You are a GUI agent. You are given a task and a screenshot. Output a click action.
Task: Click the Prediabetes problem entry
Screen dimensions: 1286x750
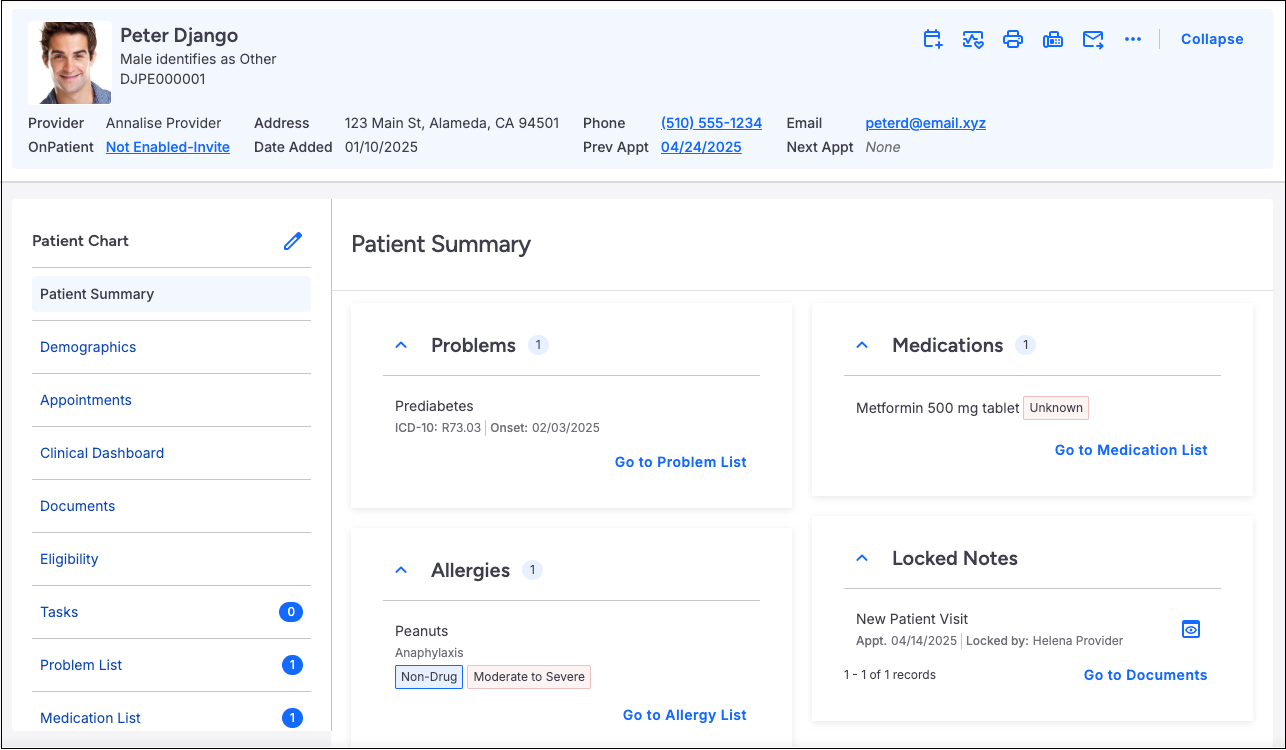434,406
